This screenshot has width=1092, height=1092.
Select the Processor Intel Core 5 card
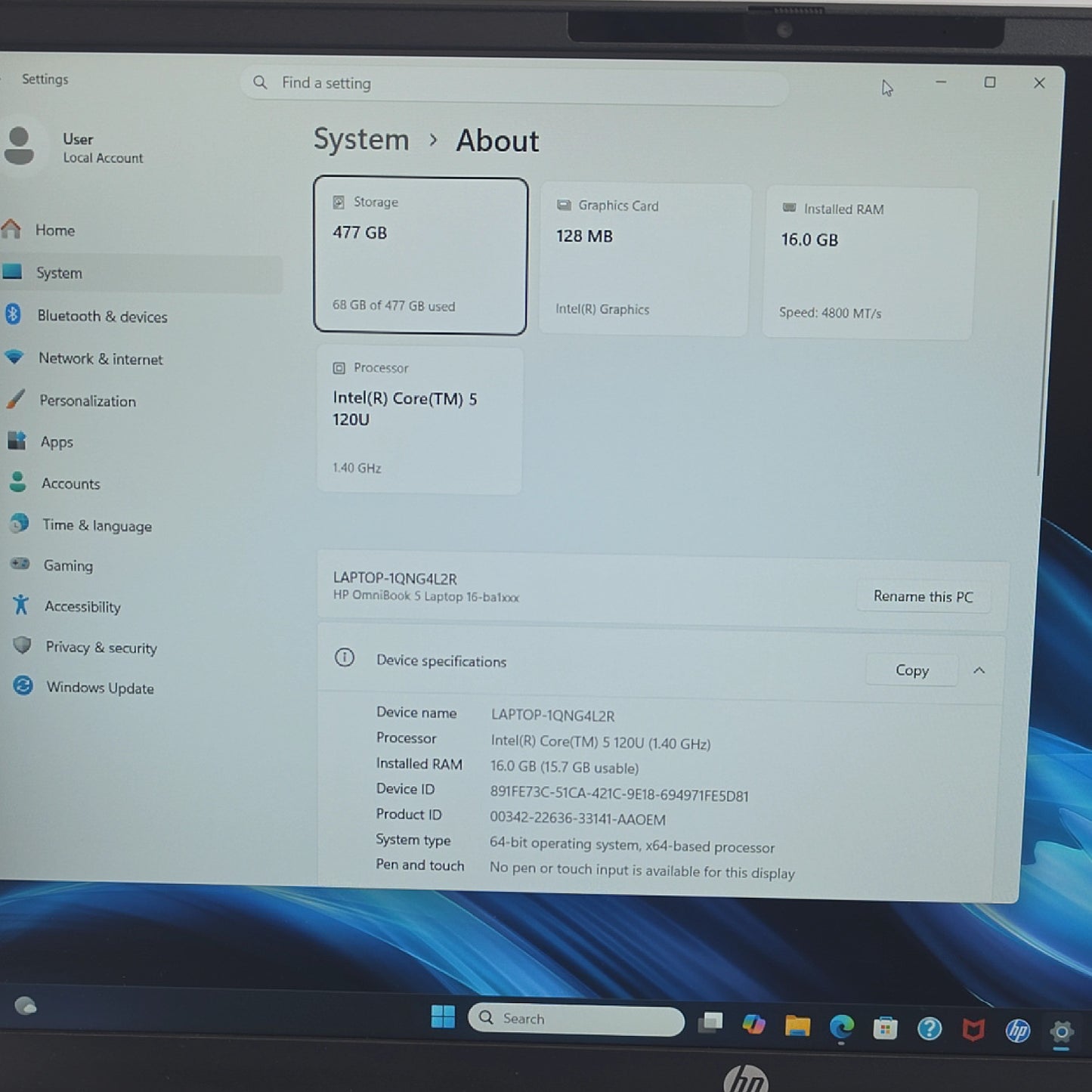(x=419, y=420)
